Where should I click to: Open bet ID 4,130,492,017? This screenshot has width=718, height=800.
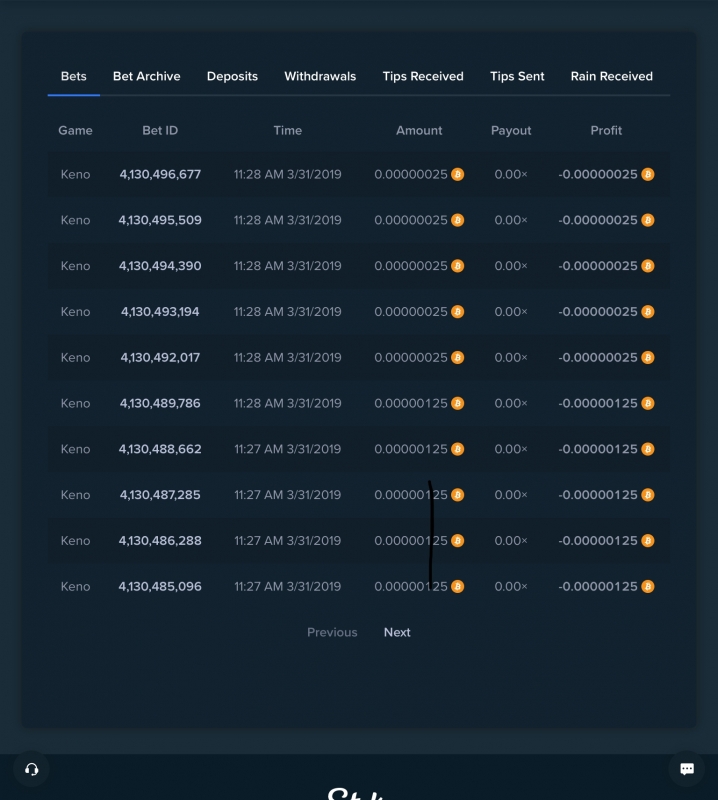(160, 358)
